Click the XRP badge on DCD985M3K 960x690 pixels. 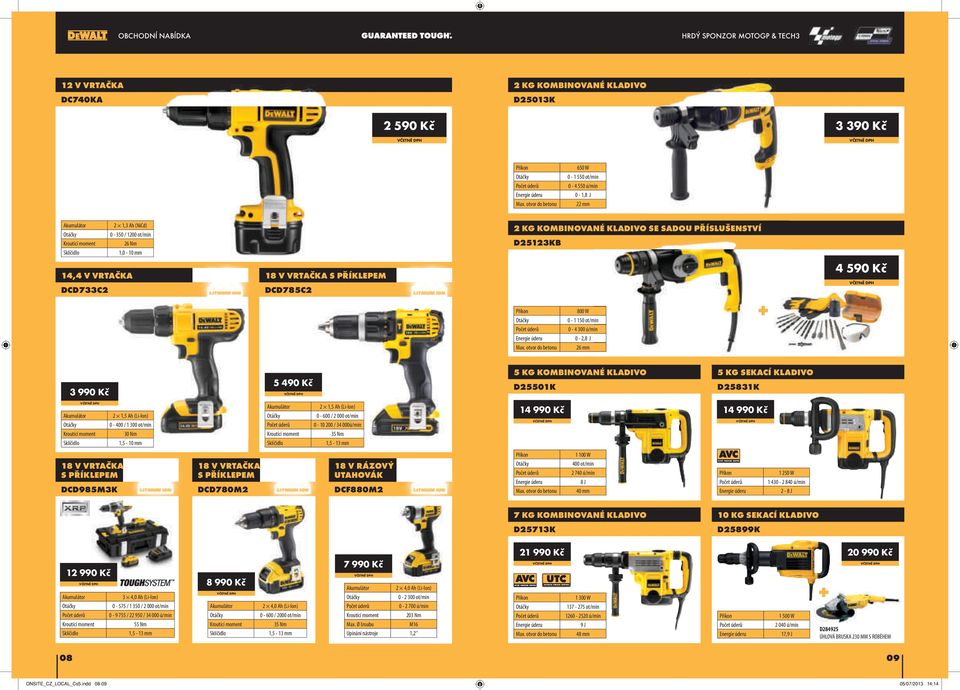point(75,508)
